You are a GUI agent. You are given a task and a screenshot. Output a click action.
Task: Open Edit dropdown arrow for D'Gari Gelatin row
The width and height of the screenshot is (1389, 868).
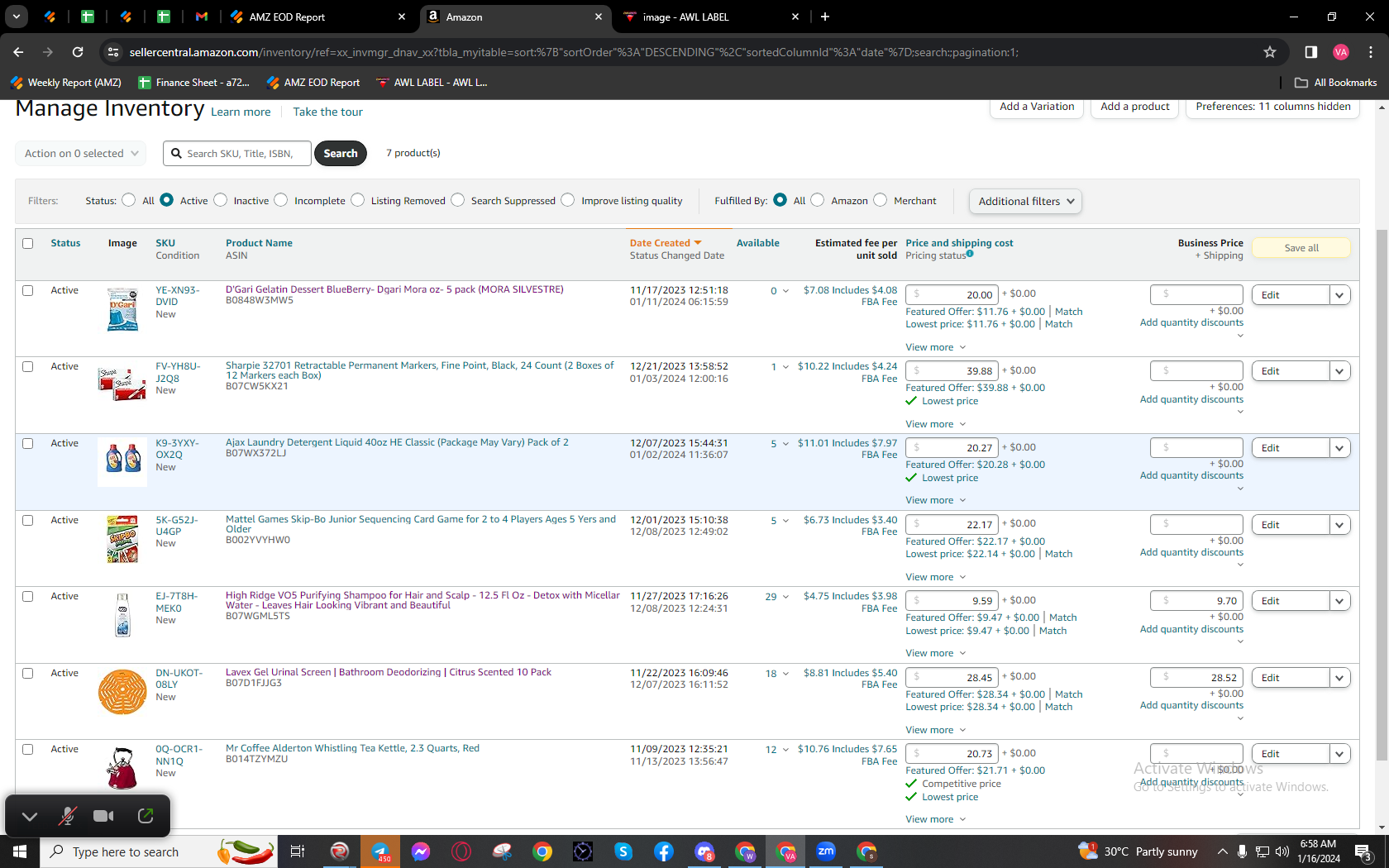pyautogui.click(x=1339, y=295)
